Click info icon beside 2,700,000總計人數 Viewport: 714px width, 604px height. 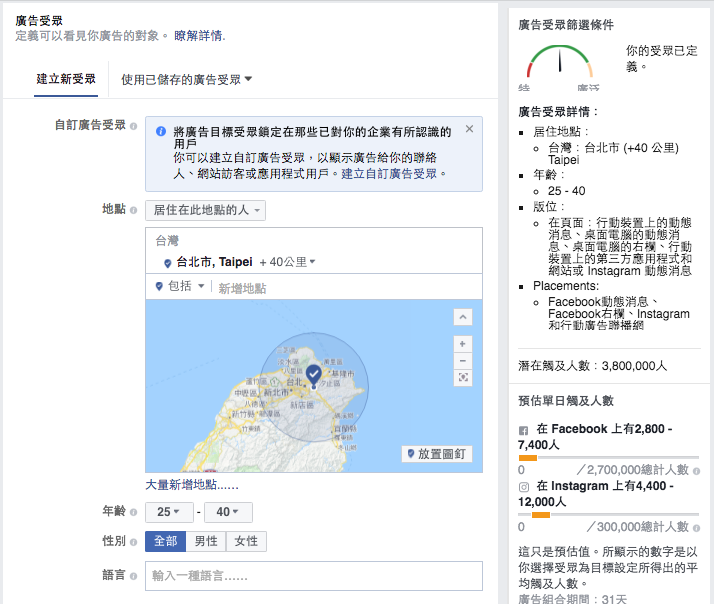tap(696, 471)
